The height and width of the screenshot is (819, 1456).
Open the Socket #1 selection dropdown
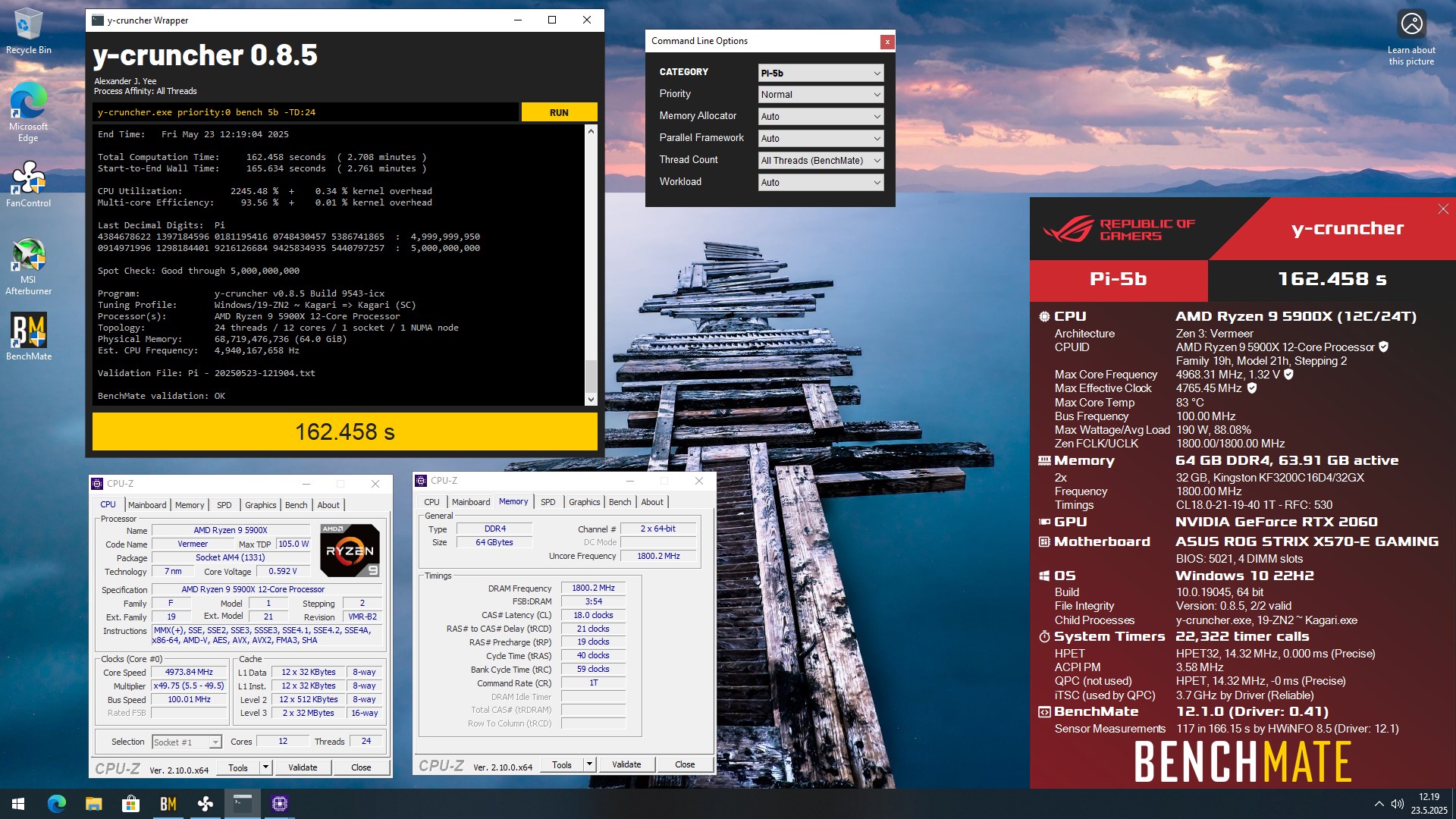point(187,742)
